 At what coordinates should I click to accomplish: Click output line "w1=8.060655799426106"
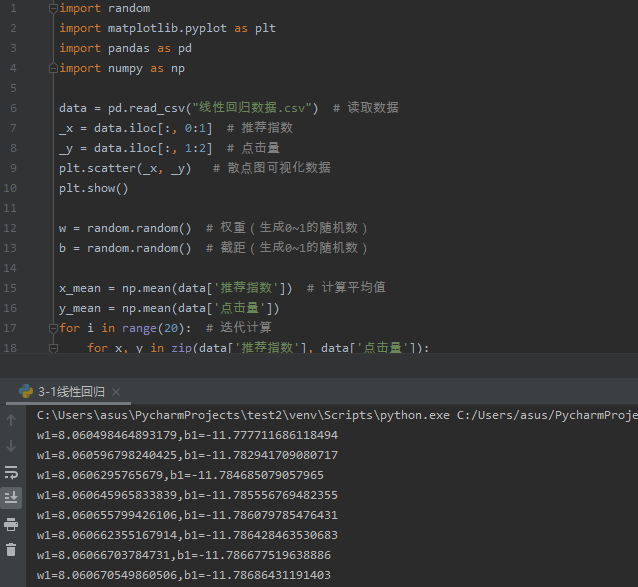coord(187,515)
